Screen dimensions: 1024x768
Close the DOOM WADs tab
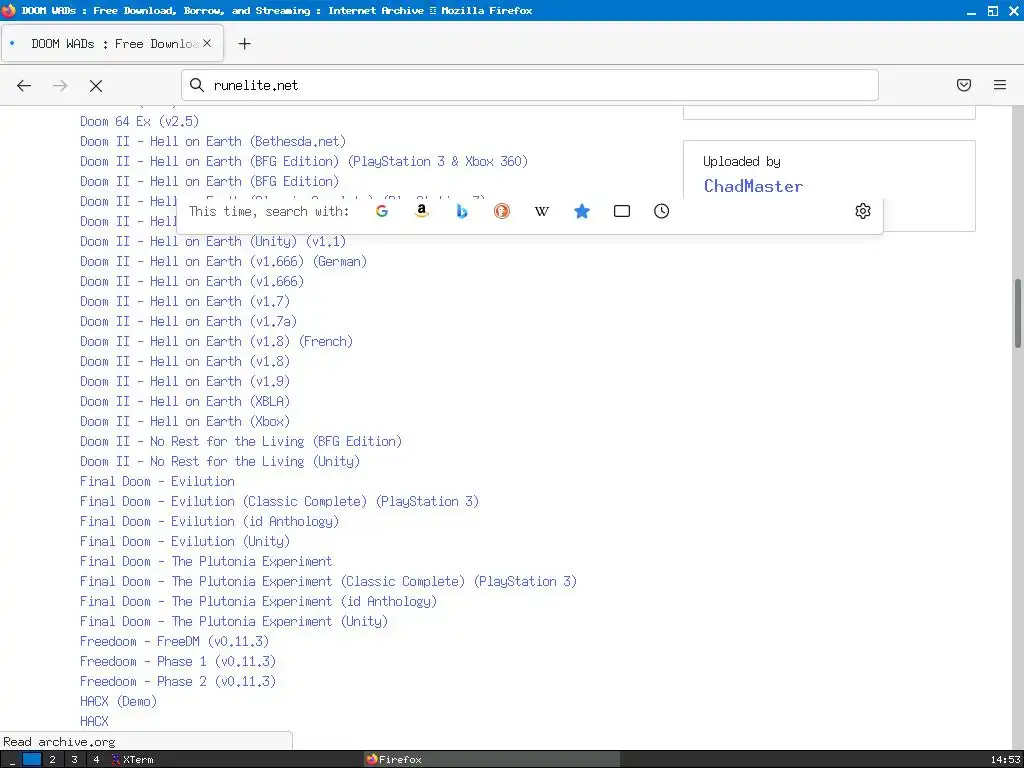[207, 43]
